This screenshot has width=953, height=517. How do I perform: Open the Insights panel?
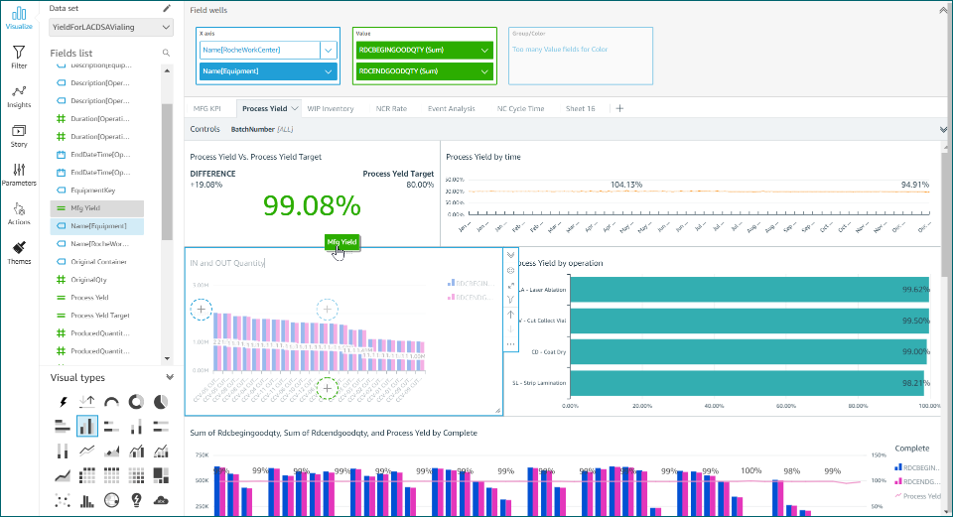(19, 97)
